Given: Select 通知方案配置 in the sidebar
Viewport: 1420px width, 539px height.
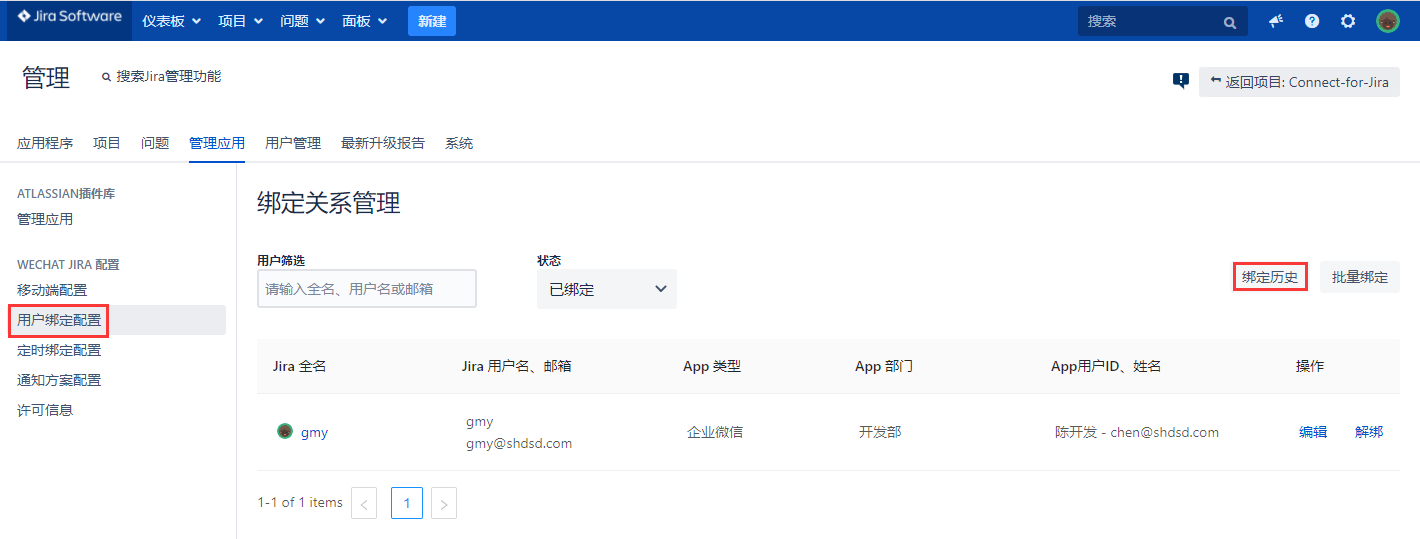Looking at the screenshot, I should tap(59, 380).
